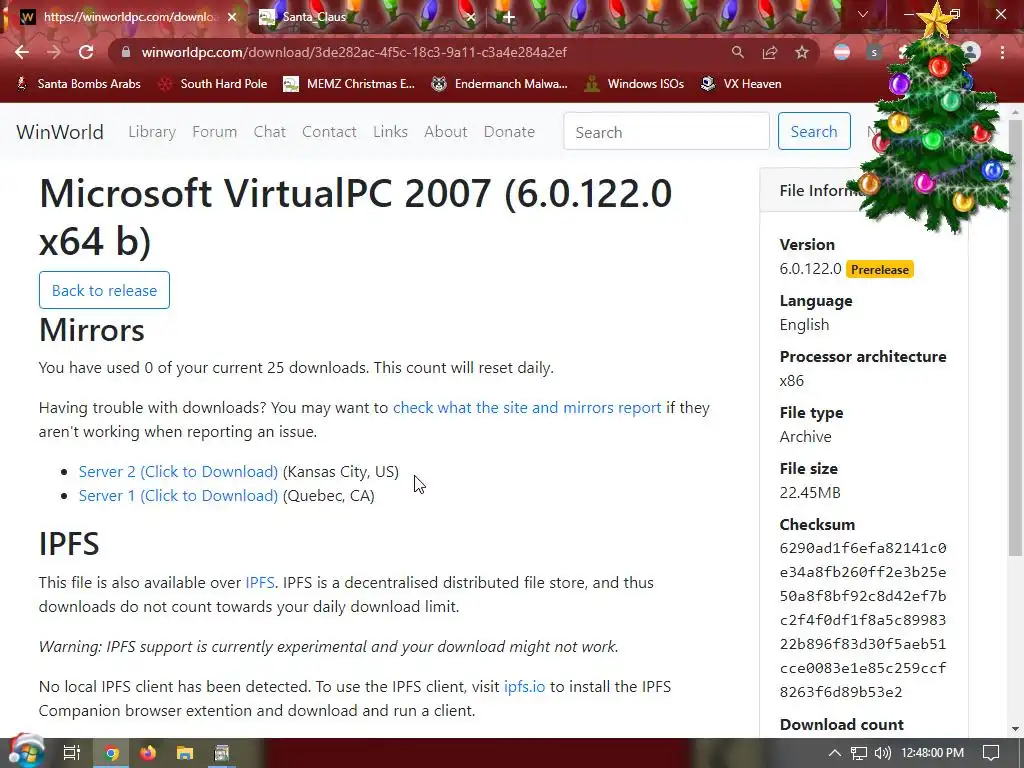The image size is (1024, 768).
Task: Open the Library nav item
Action: click(152, 132)
